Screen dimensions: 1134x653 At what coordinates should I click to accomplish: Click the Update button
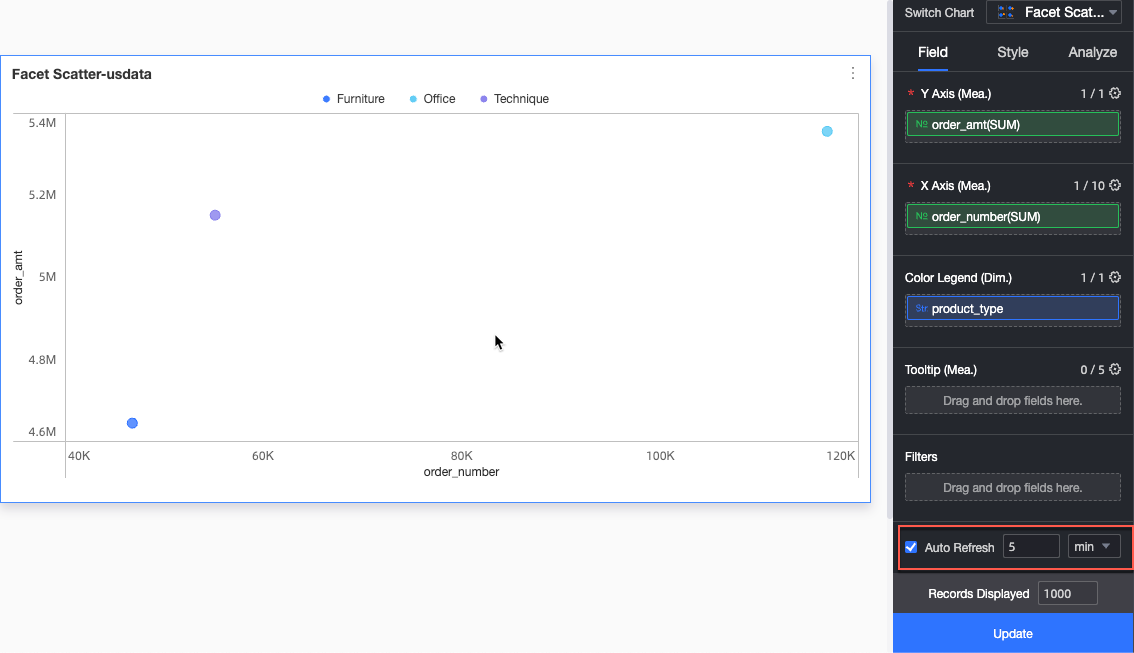[x=1012, y=633]
